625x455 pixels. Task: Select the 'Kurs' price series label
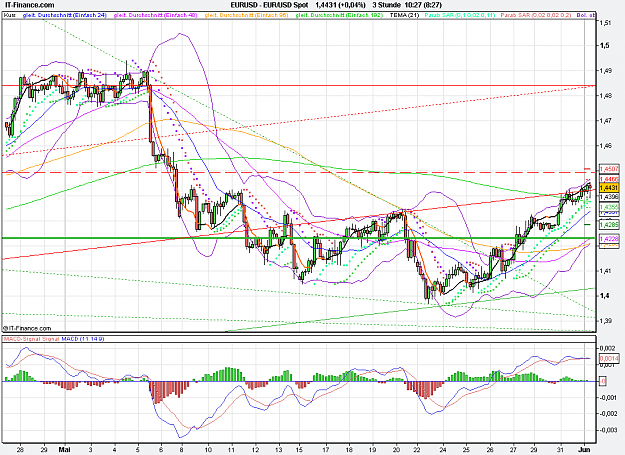tap(9, 15)
